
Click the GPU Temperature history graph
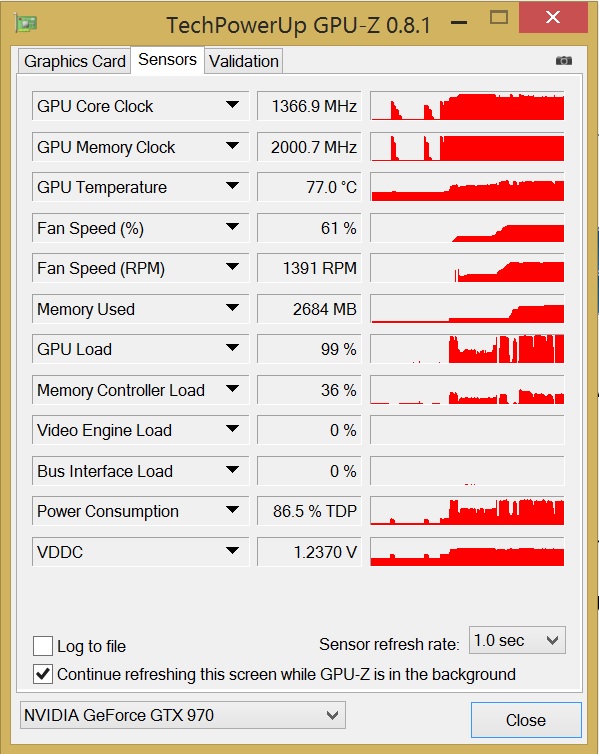pyautogui.click(x=467, y=187)
